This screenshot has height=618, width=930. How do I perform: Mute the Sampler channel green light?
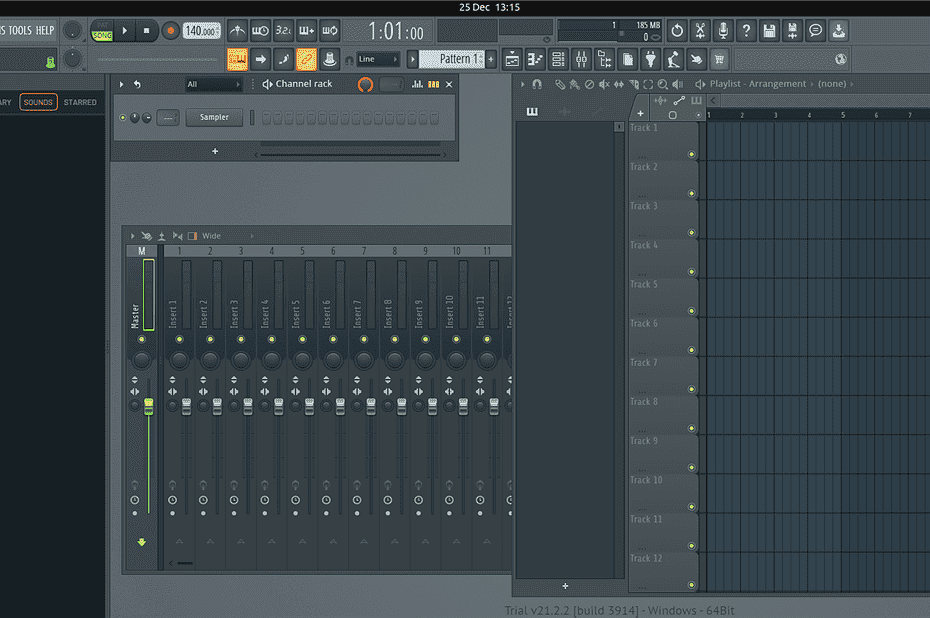pos(123,117)
